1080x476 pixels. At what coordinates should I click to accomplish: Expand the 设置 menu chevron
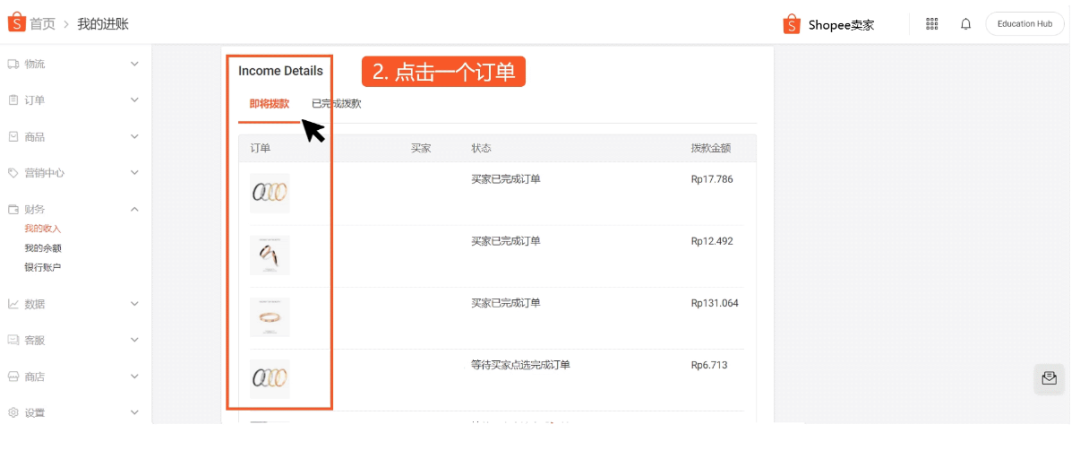pyautogui.click(x=134, y=413)
